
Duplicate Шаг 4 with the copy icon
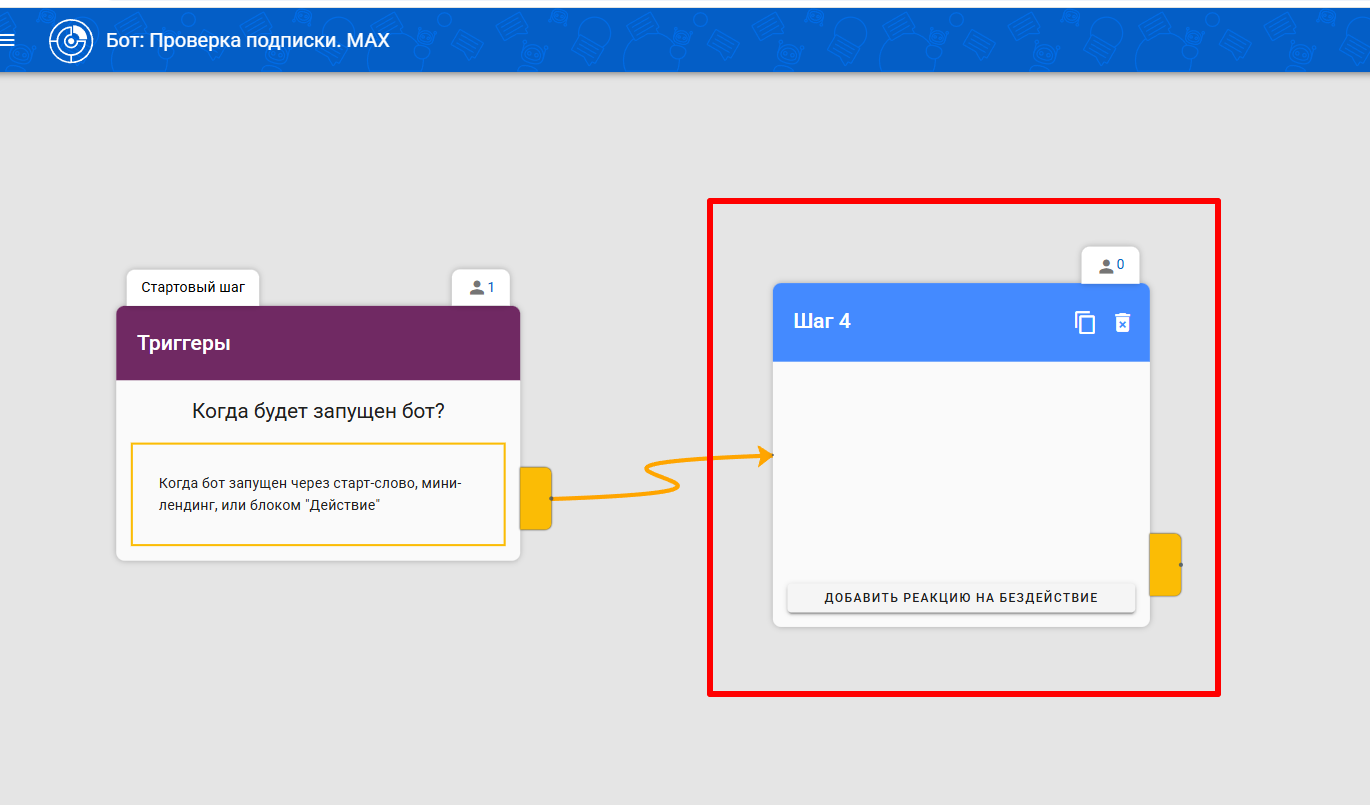[1085, 322]
